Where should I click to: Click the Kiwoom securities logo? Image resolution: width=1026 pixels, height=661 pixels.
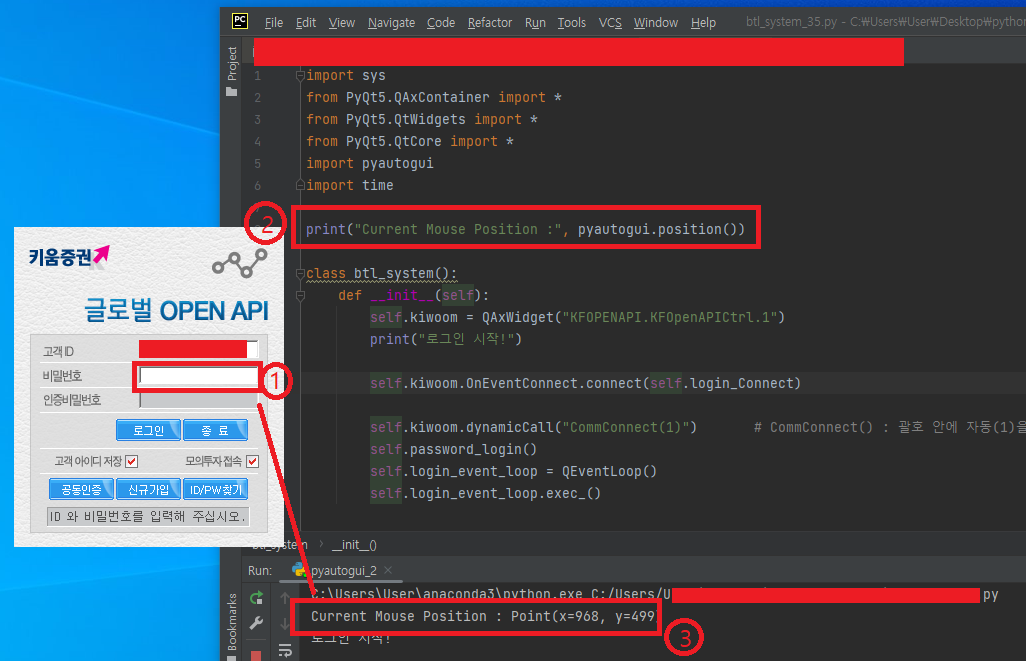(69, 256)
